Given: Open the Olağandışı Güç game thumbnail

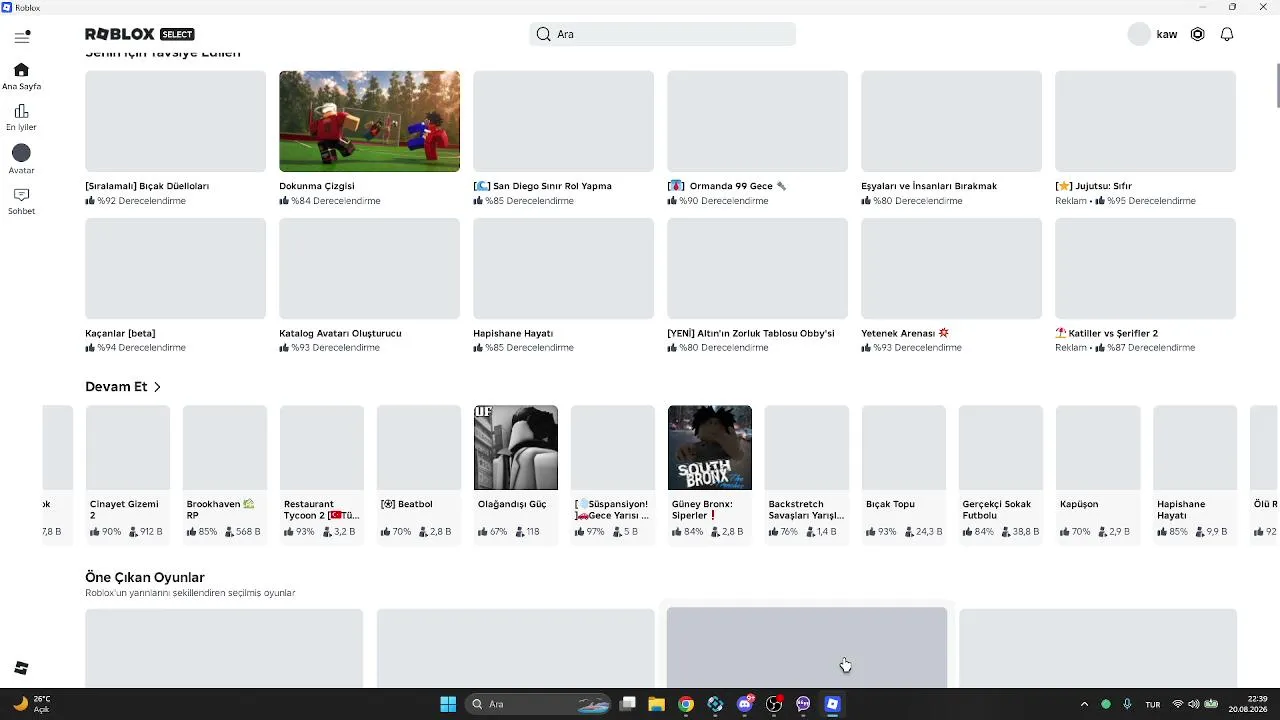Looking at the screenshot, I should pyautogui.click(x=515, y=448).
